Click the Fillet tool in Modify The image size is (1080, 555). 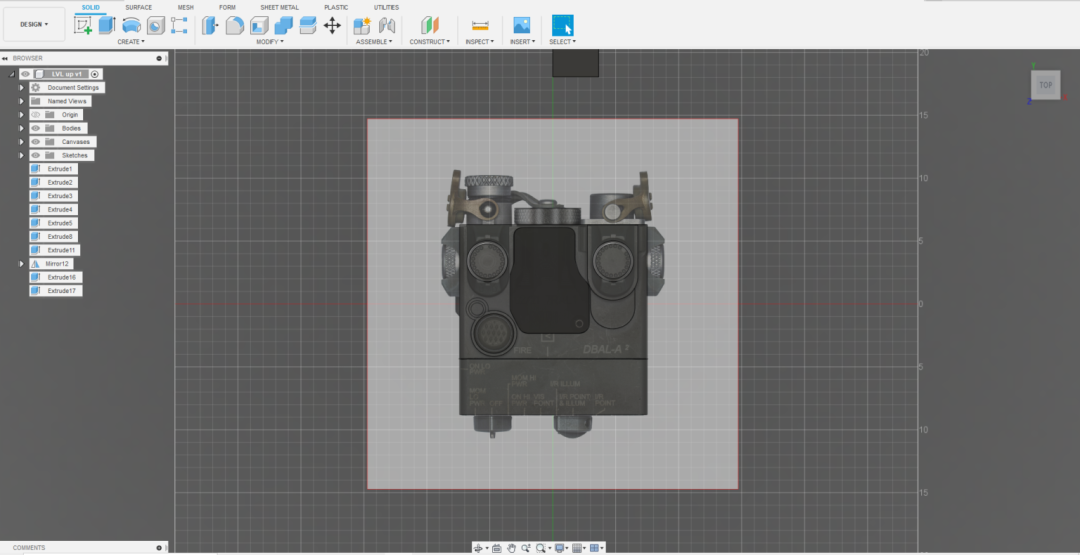[x=235, y=26]
